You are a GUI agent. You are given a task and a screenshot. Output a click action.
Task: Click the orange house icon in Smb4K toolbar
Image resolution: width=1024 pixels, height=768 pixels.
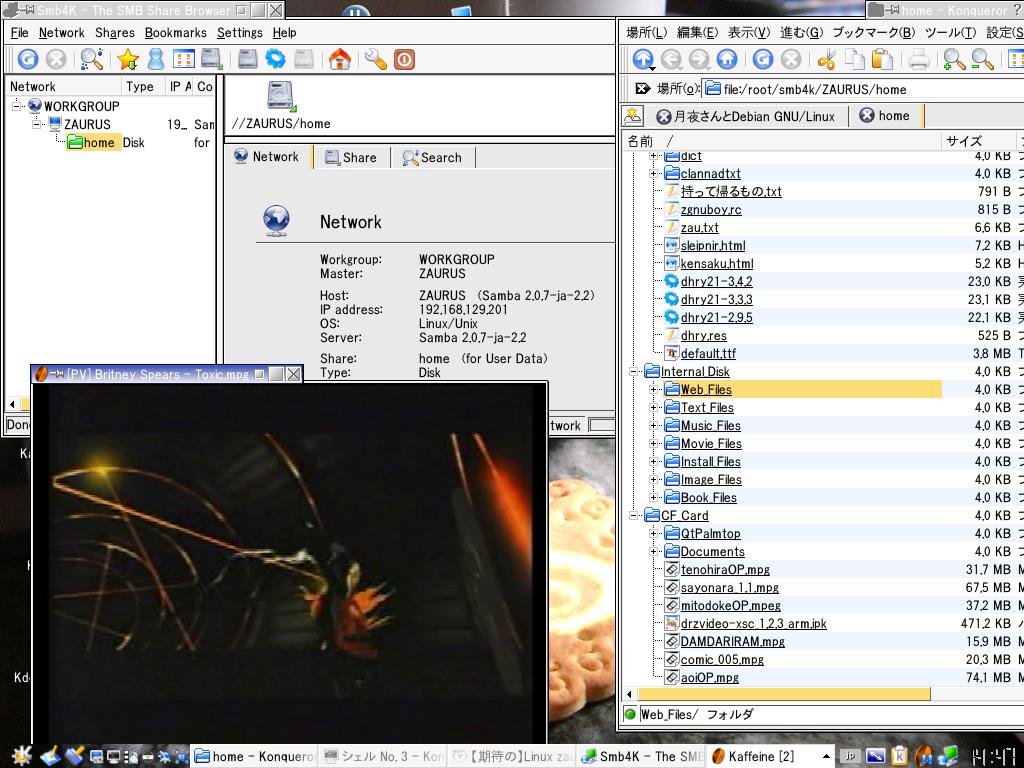coord(340,59)
